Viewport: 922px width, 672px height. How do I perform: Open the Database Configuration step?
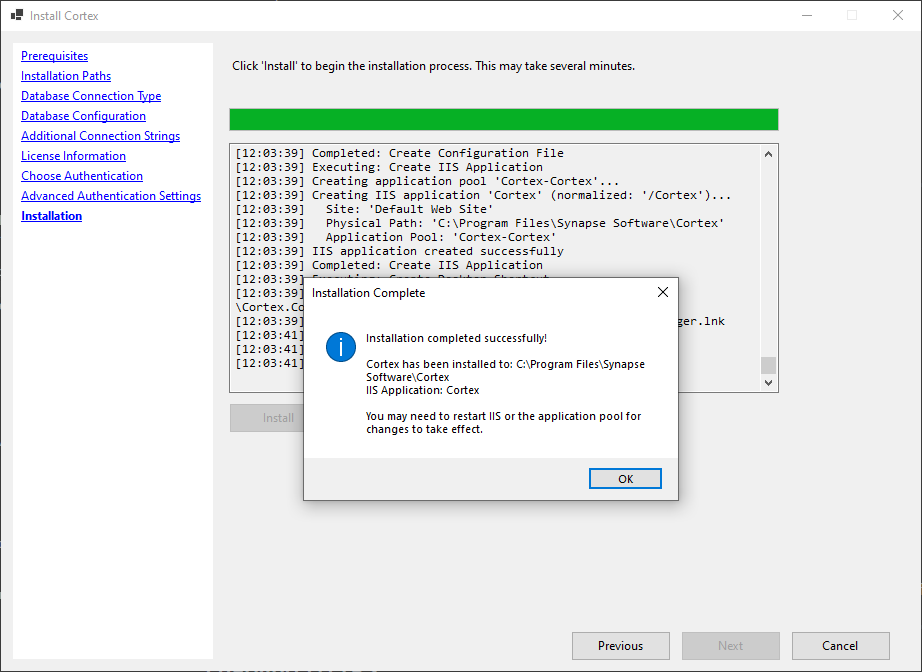[83, 115]
